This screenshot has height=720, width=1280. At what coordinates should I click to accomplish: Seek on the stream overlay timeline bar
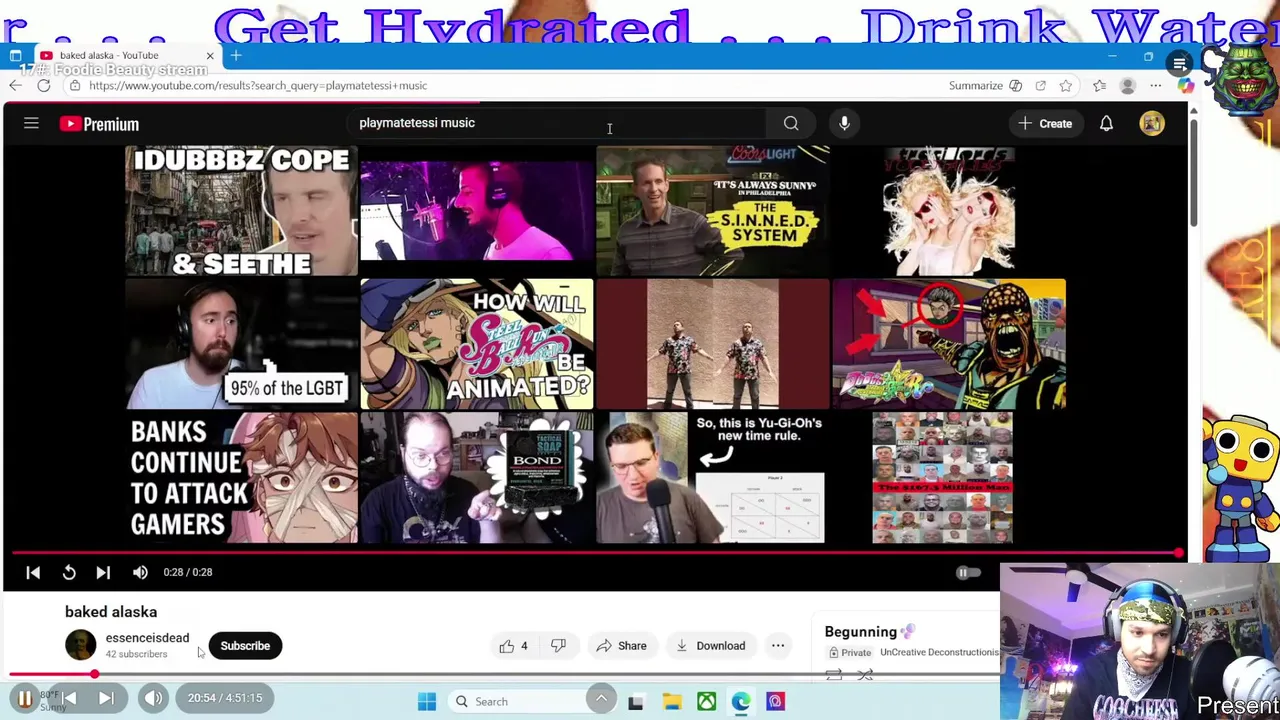(x=500, y=675)
